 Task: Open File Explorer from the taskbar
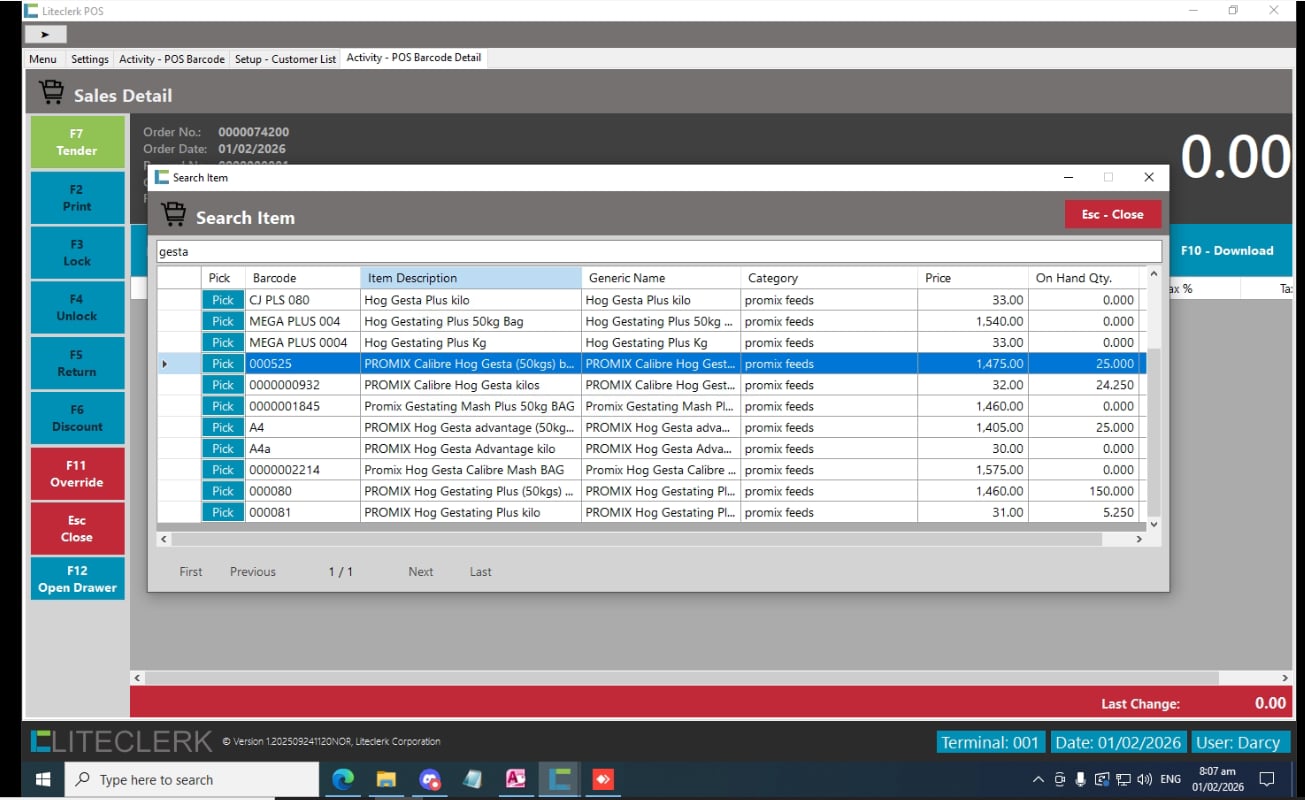click(x=386, y=780)
